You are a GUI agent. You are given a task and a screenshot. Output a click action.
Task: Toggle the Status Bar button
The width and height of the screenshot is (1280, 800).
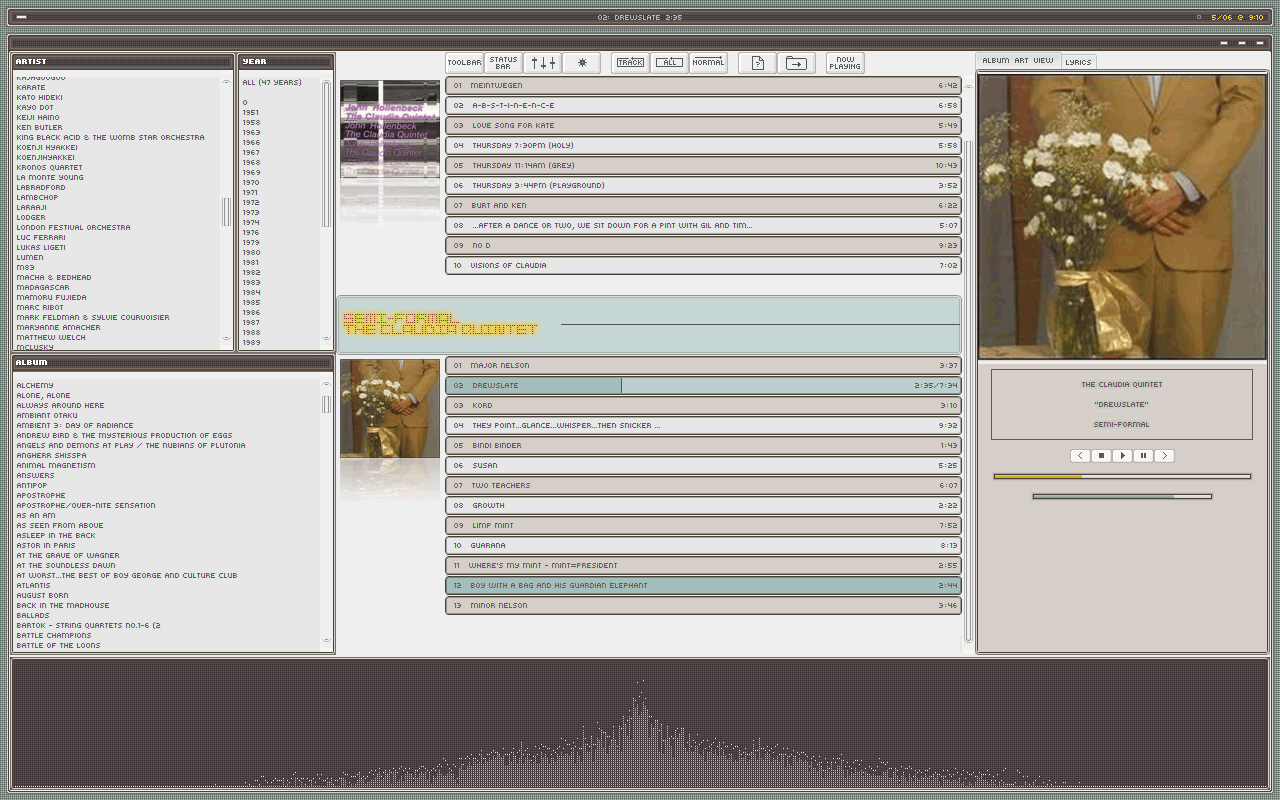[x=503, y=63]
